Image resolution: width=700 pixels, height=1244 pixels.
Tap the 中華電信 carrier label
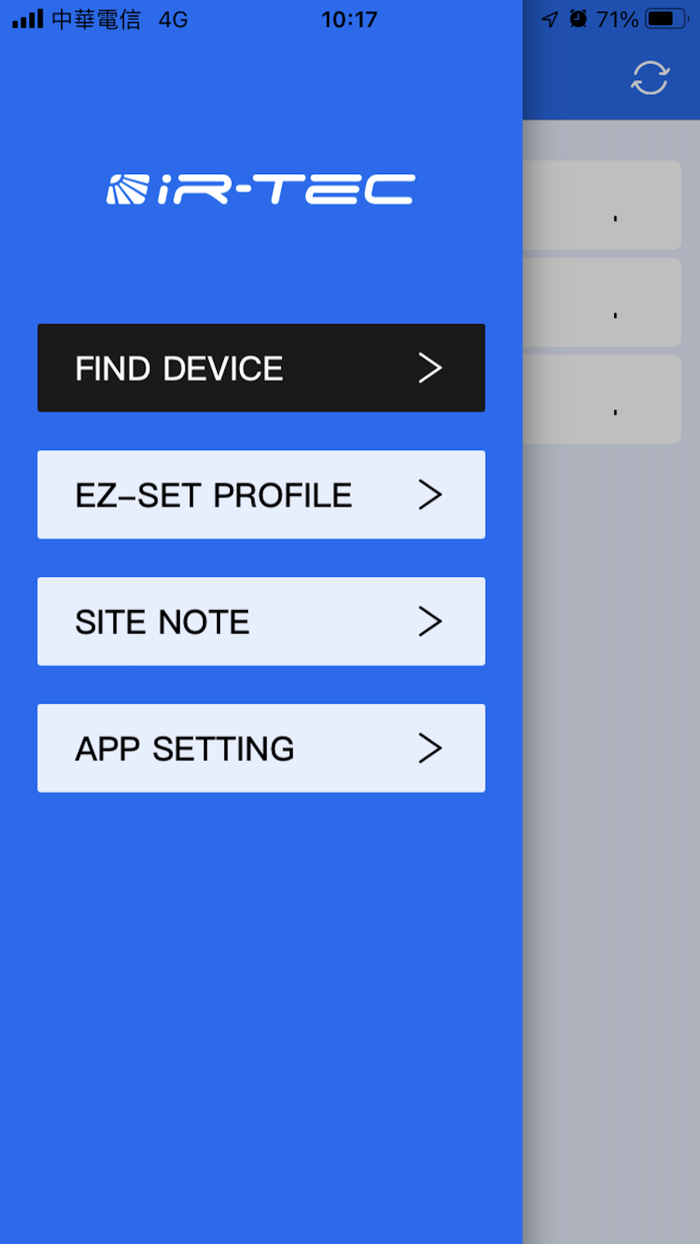point(97,17)
